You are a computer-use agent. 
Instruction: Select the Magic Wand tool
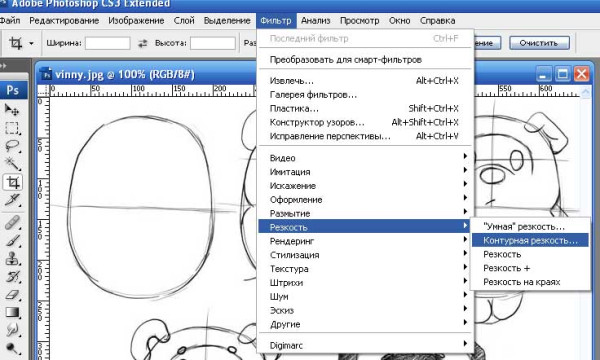coord(12,164)
